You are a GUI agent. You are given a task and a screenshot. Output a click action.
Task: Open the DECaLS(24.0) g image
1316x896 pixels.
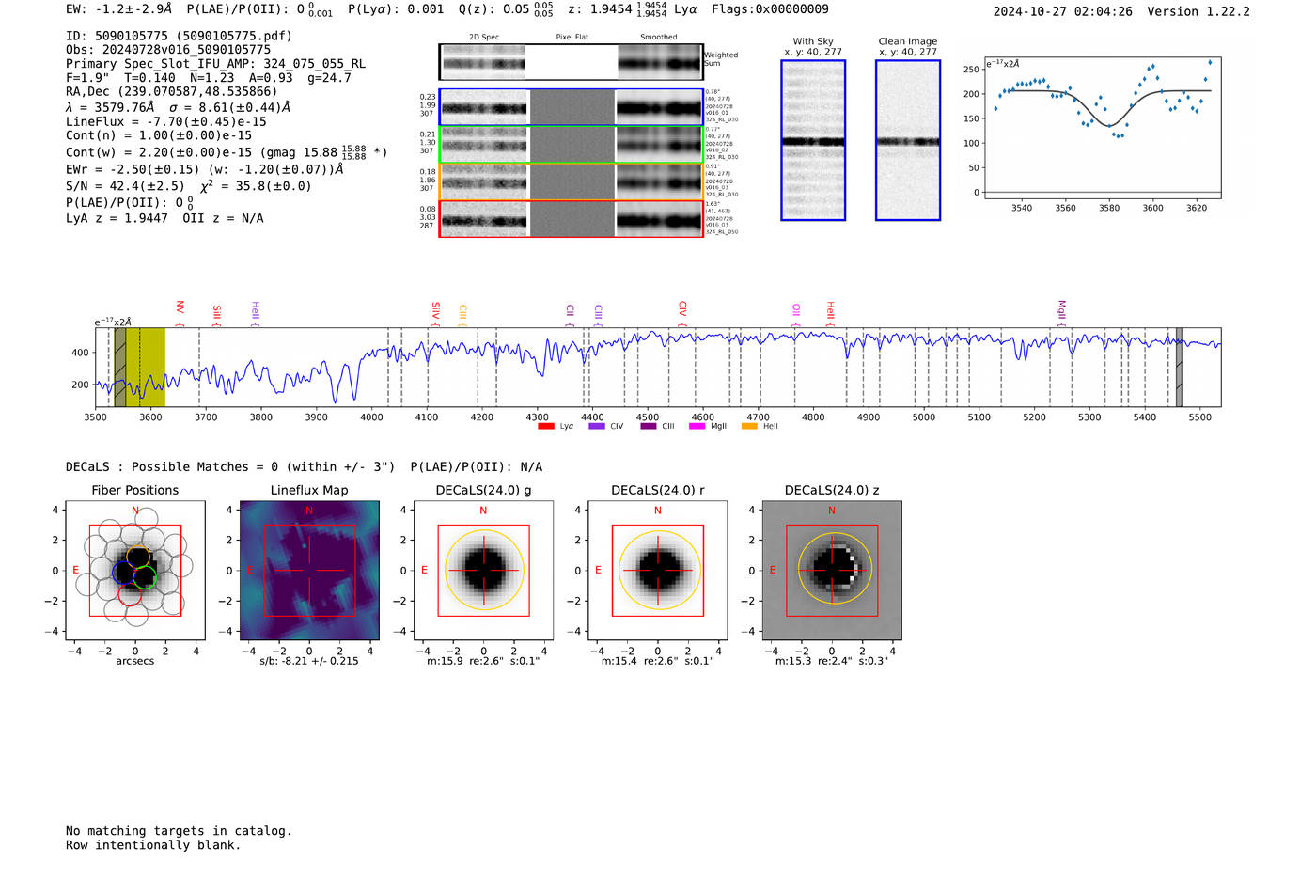coord(483,570)
